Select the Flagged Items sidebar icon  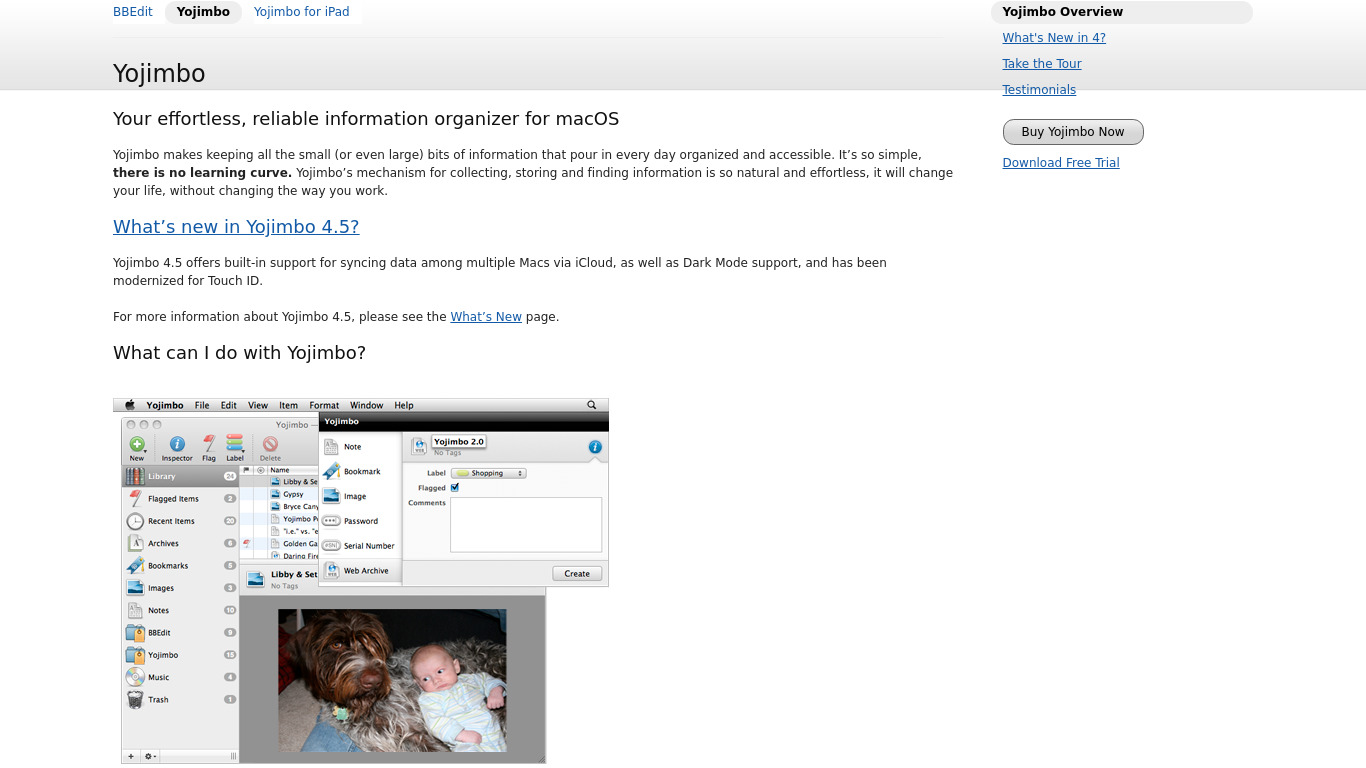(135, 498)
